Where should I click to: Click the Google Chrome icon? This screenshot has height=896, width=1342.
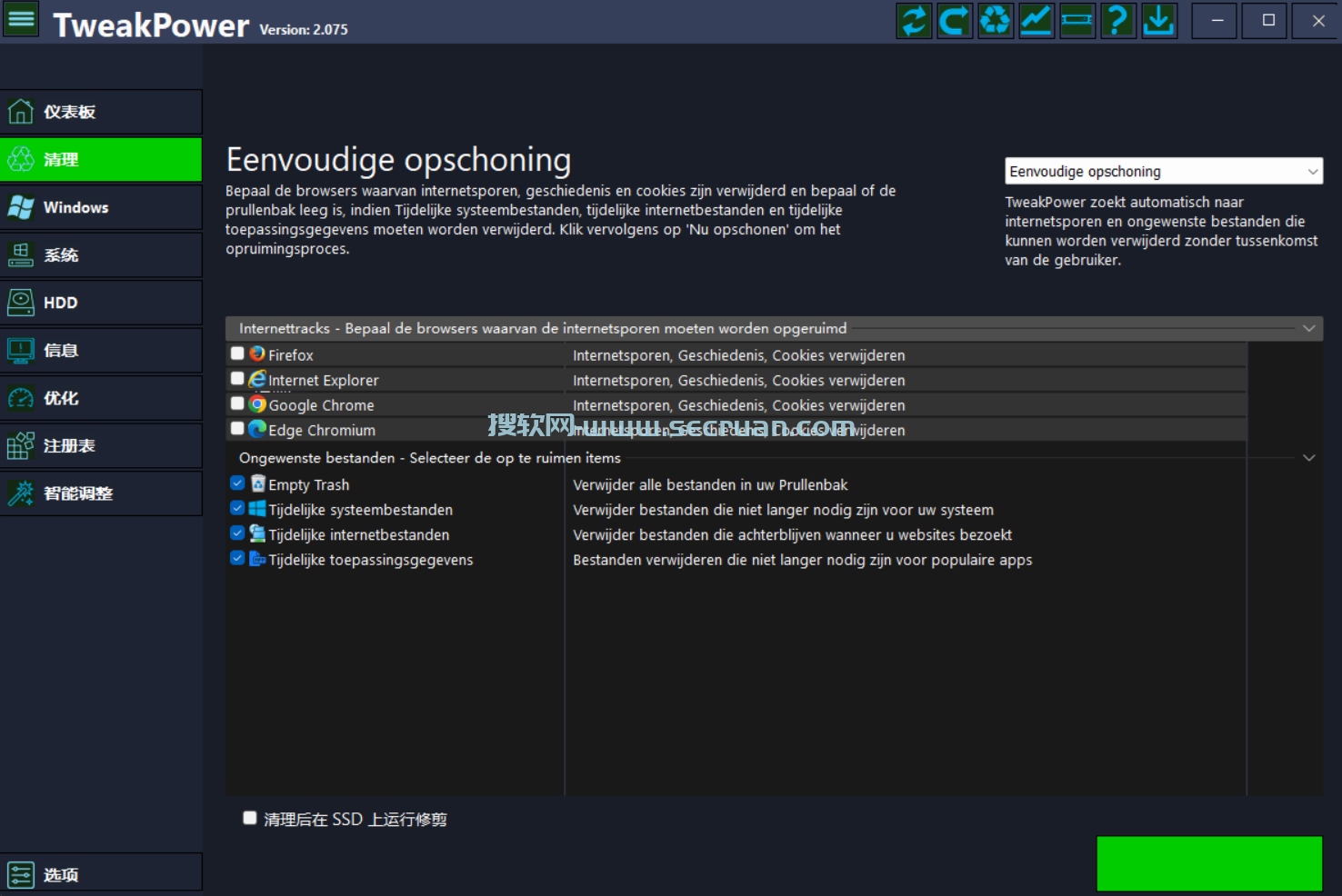point(257,404)
